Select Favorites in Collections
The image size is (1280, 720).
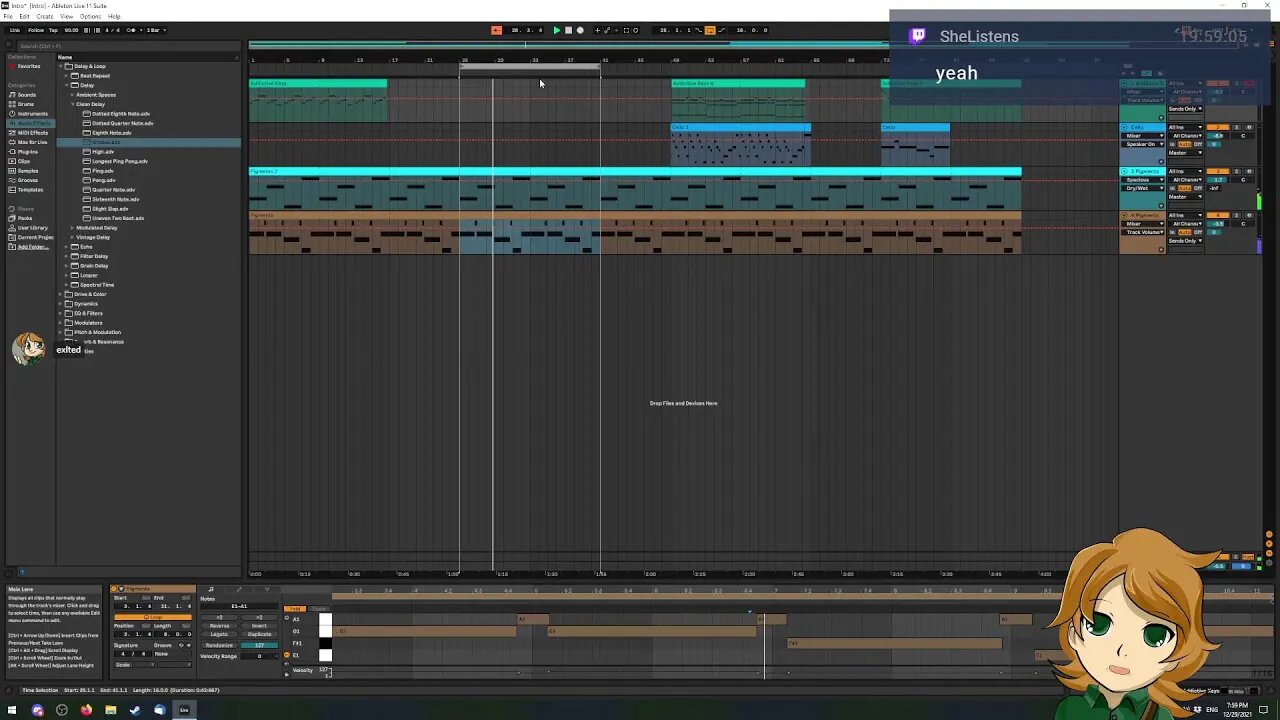(28, 66)
